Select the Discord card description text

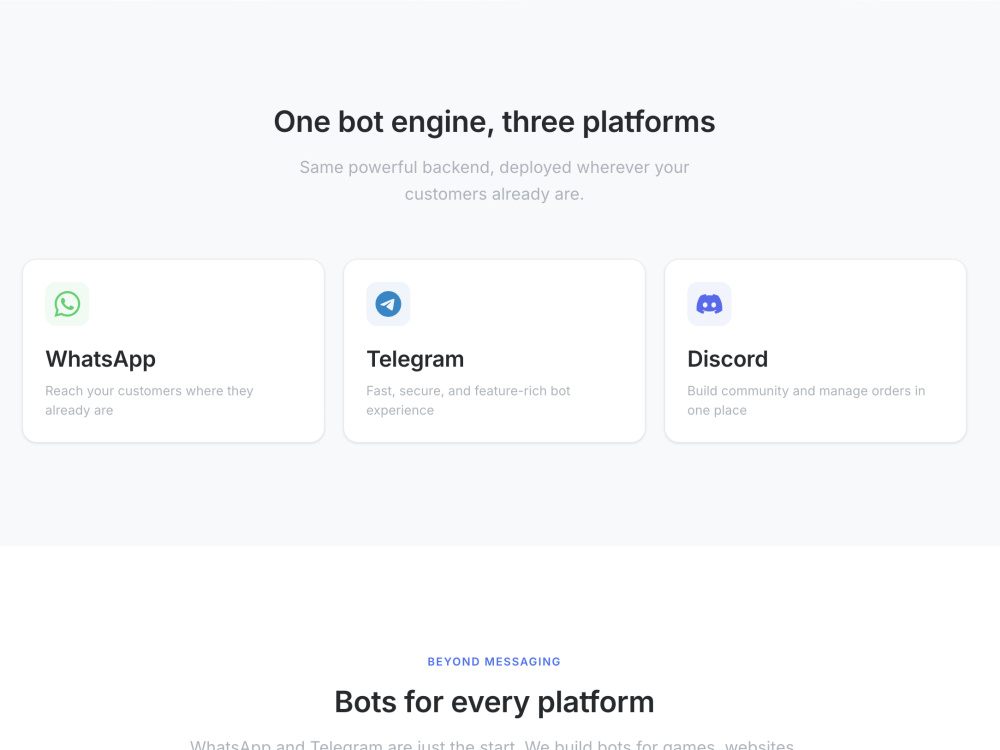coord(806,401)
